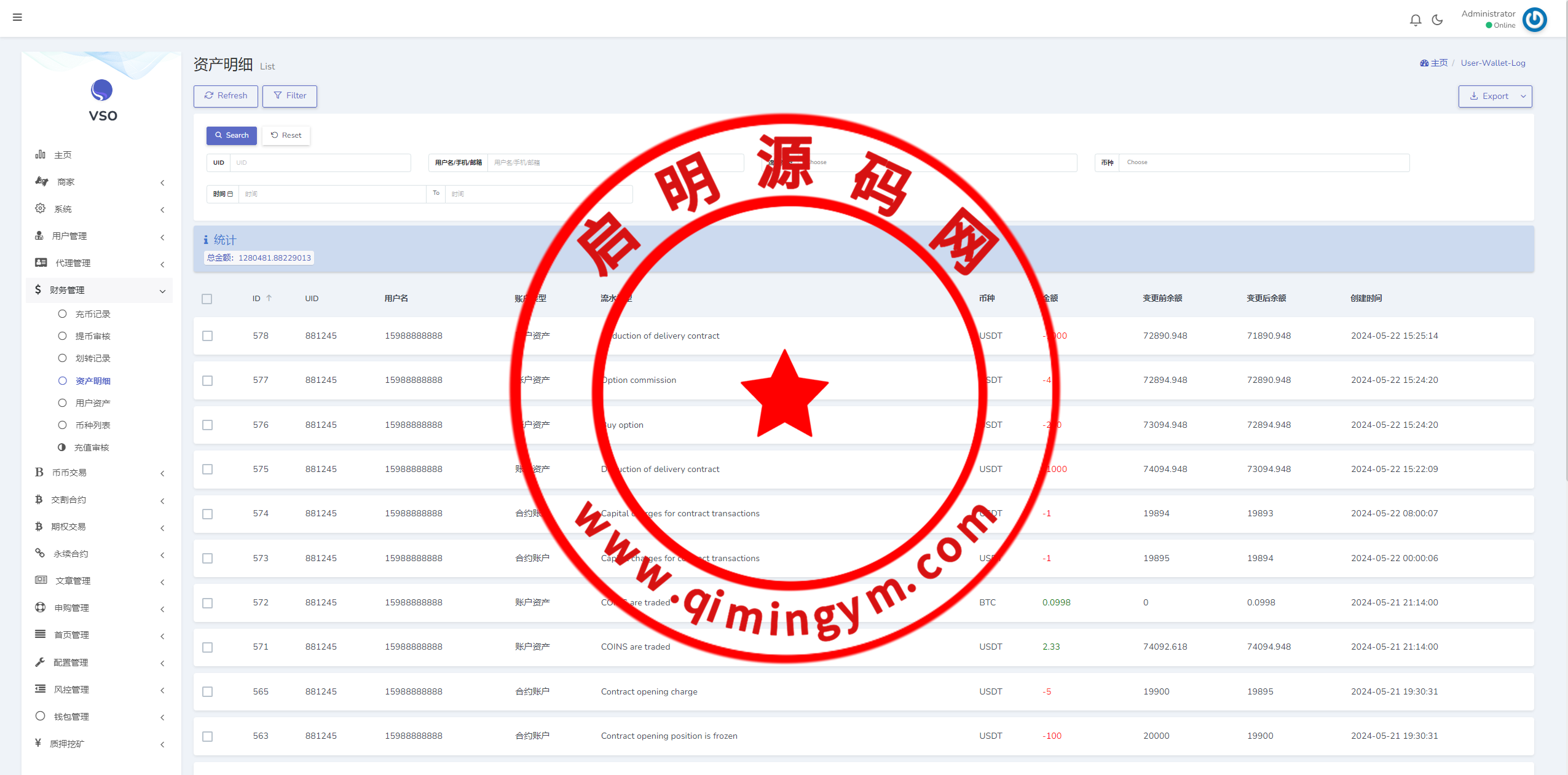Image resolution: width=1568 pixels, height=775 pixels.
Task: Open the Export dropdown arrow
Action: pyautogui.click(x=1523, y=96)
